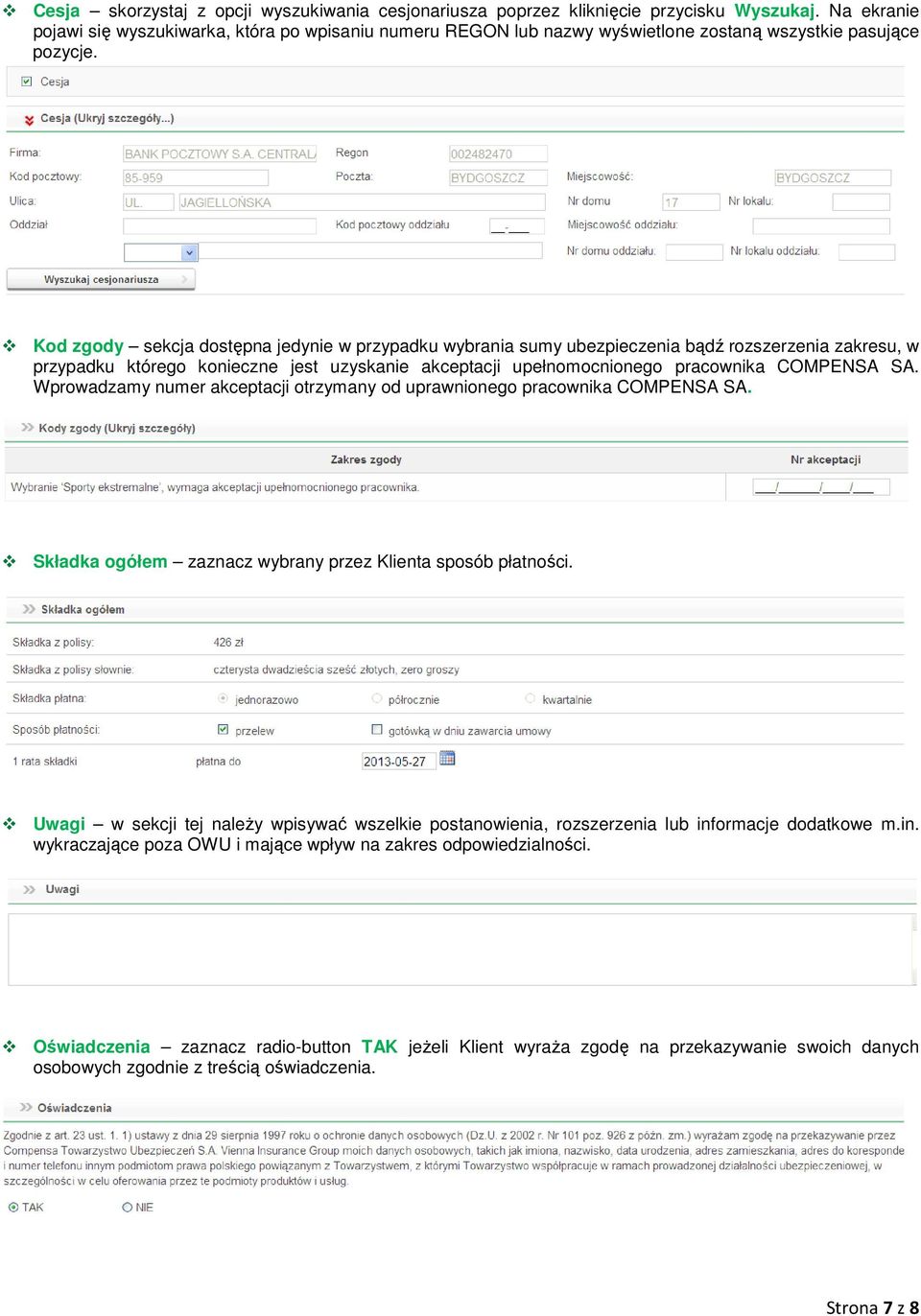Toggle gotówką w dniu zawarcia umowy
The width and height of the screenshot is (921, 1316).
(377, 730)
